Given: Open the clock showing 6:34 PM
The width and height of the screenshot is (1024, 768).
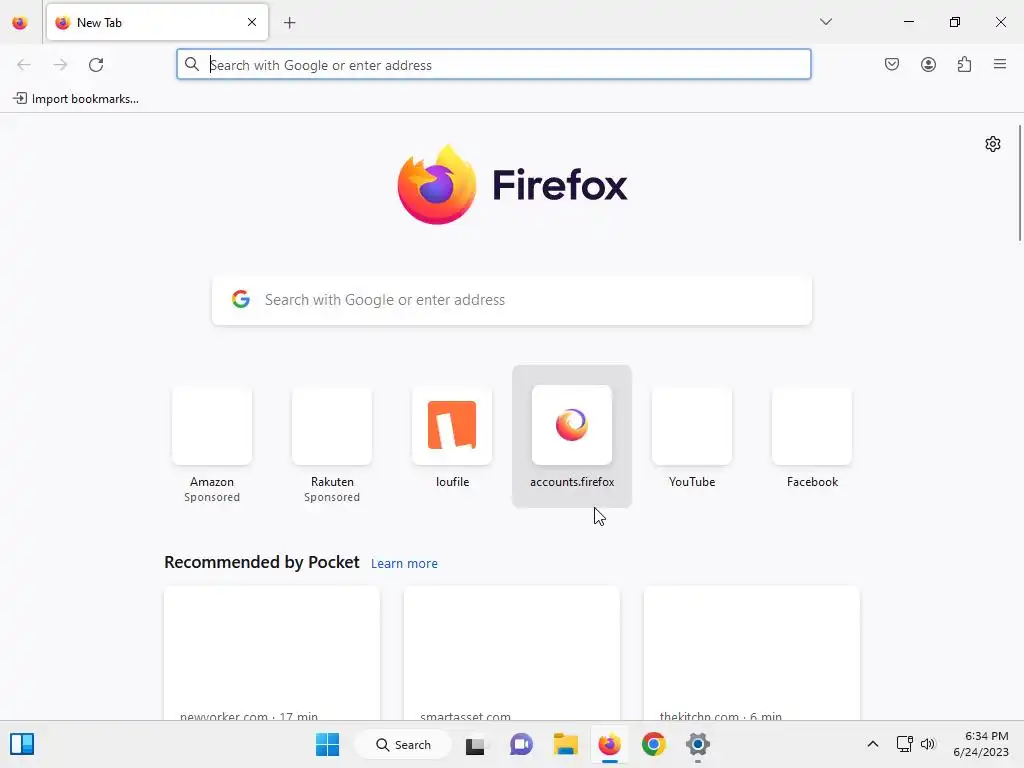Looking at the screenshot, I should tap(980, 744).
